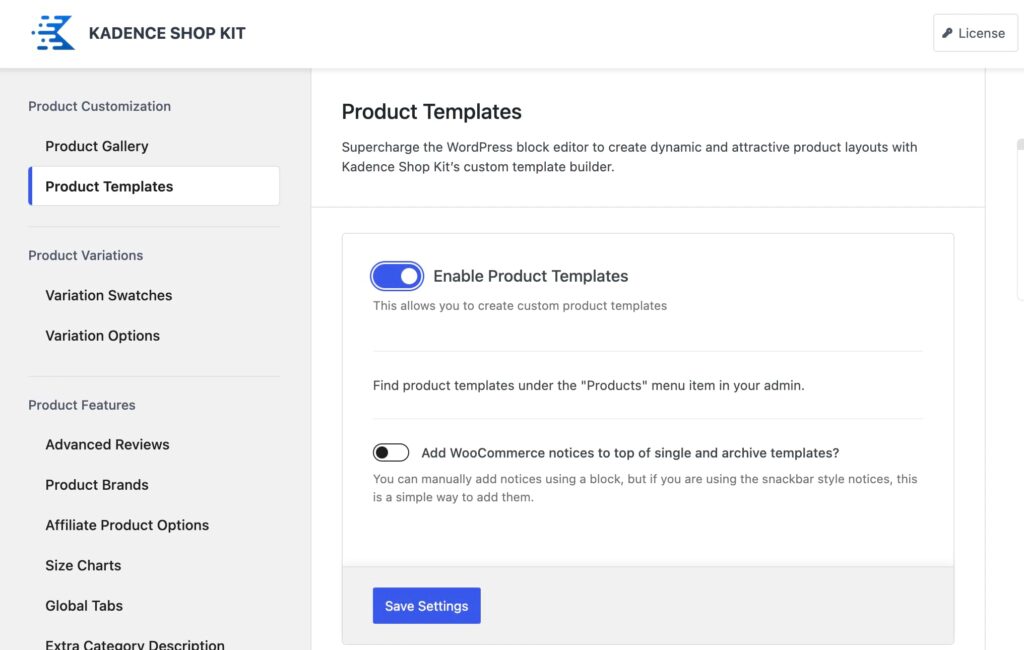Image resolution: width=1024 pixels, height=650 pixels.
Task: Select the Product Templates menu item
Action: 154,186
